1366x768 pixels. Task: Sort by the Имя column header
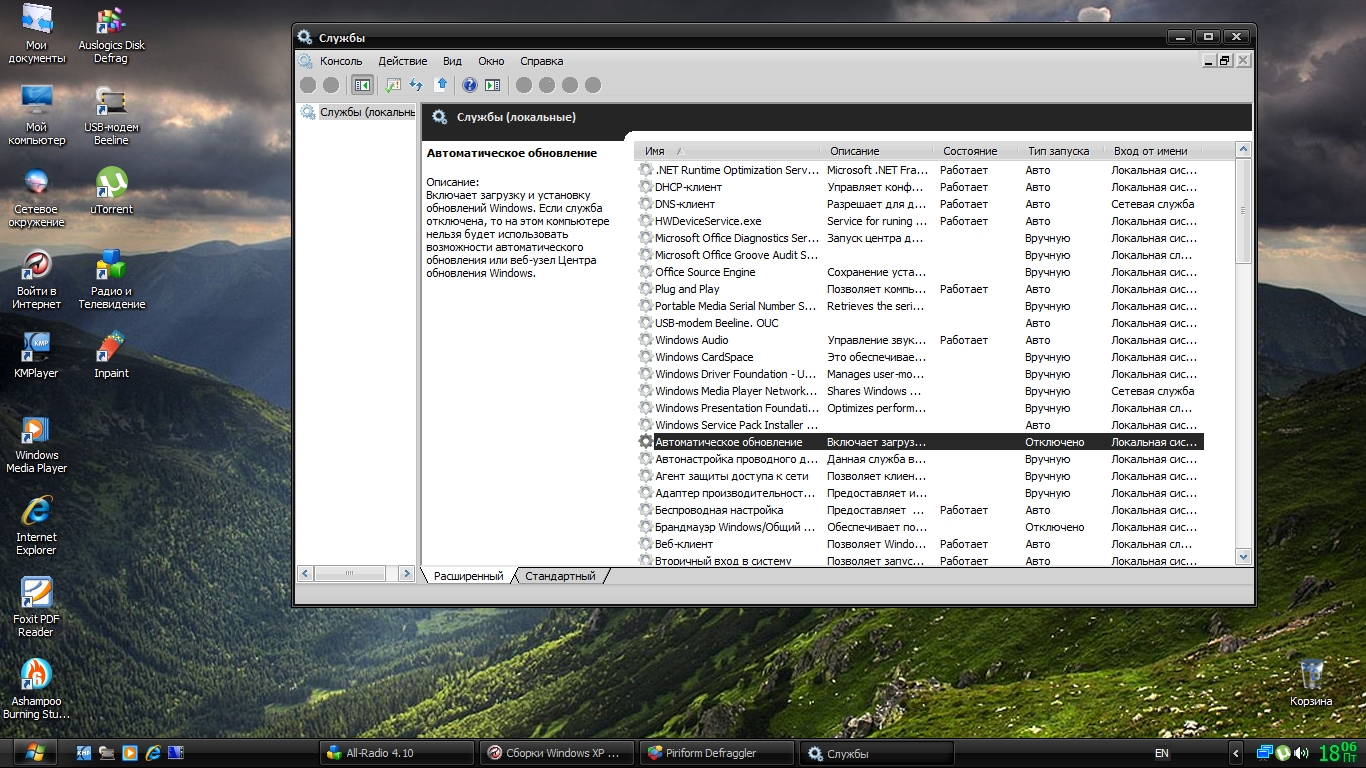(x=729, y=151)
